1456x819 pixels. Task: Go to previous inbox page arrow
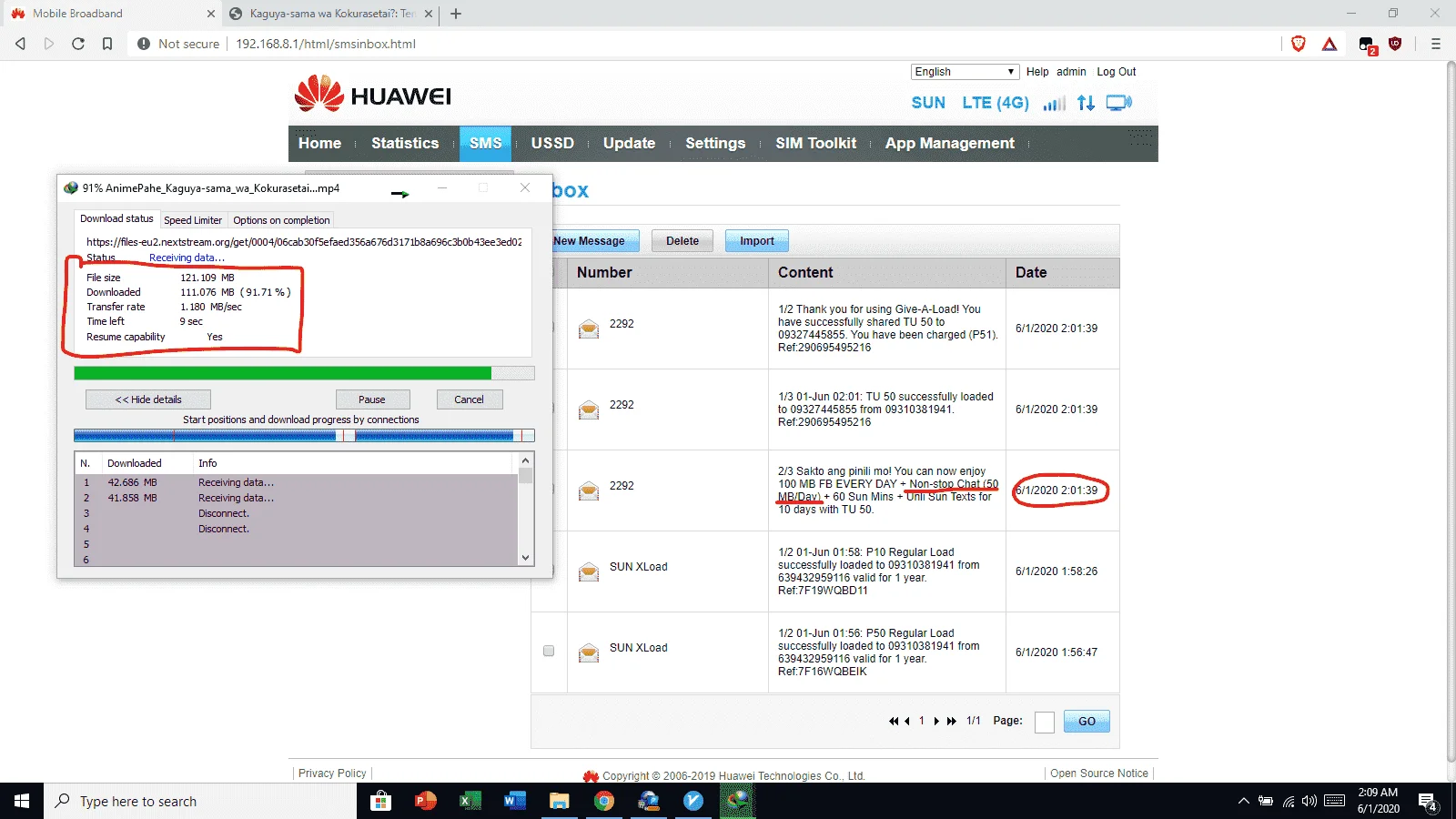coord(906,721)
